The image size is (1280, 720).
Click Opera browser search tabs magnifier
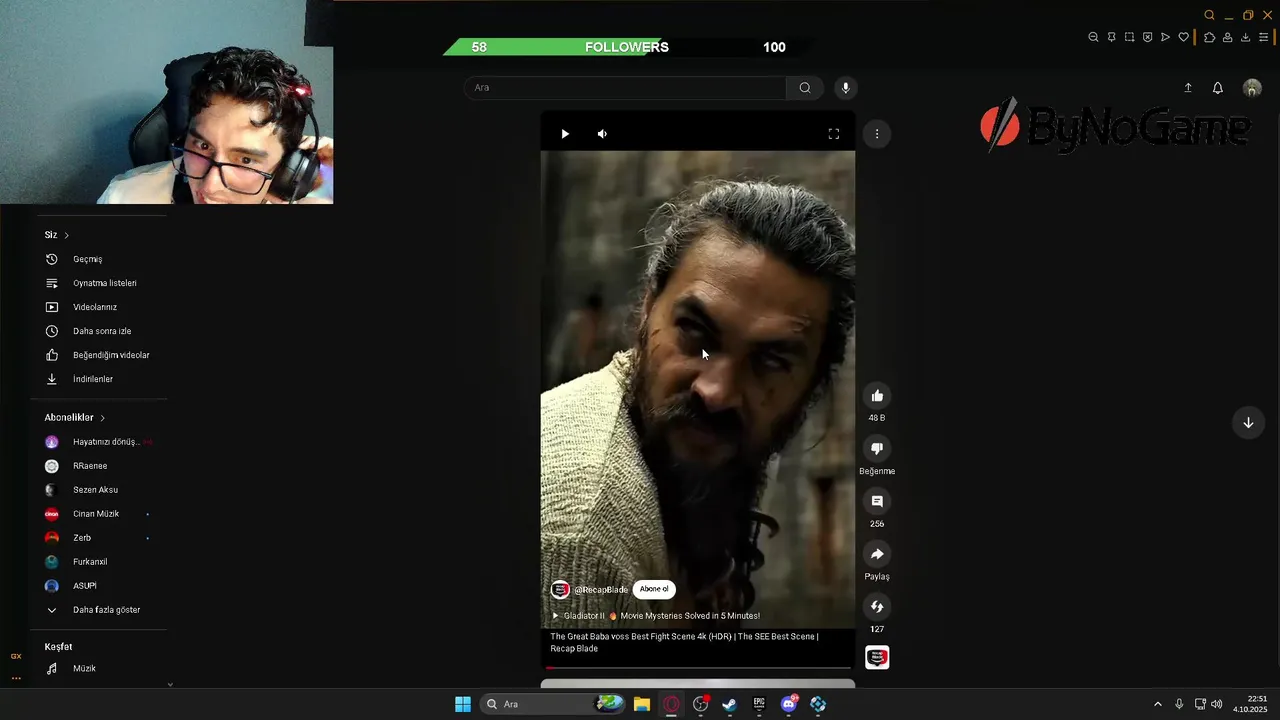coord(1209,15)
